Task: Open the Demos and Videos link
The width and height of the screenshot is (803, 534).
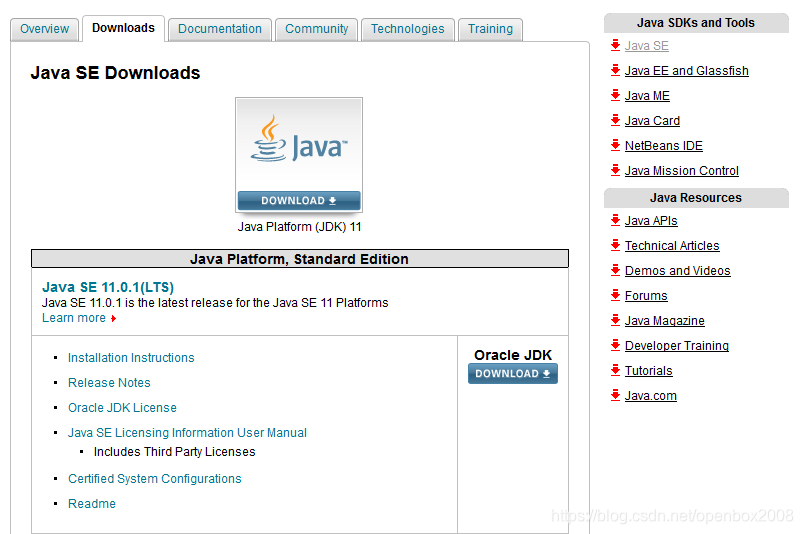Action: (x=678, y=271)
